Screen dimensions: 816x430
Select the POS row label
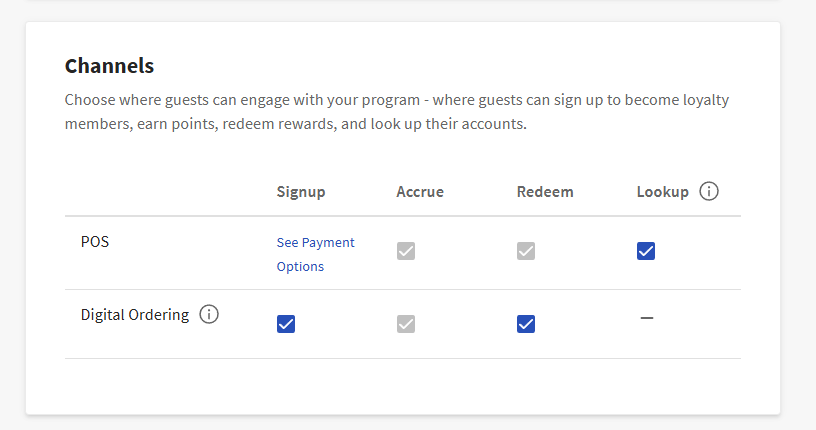click(95, 242)
